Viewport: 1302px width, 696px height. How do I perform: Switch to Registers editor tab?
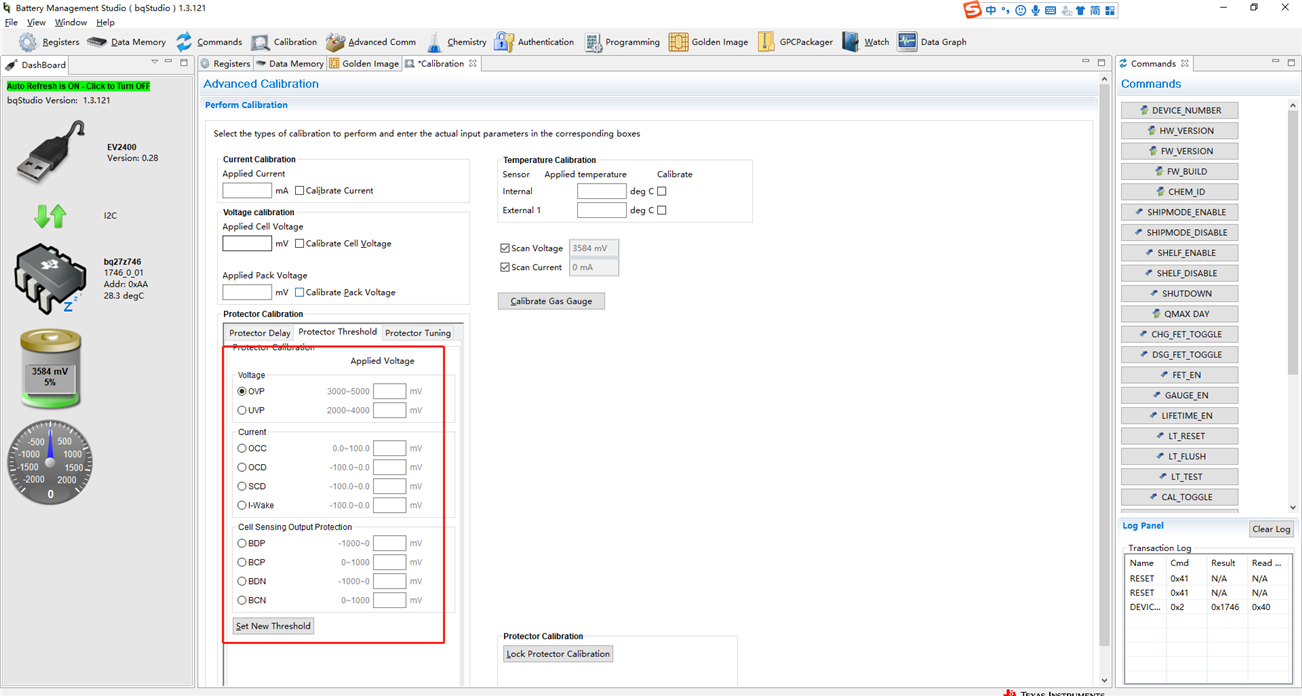[226, 63]
